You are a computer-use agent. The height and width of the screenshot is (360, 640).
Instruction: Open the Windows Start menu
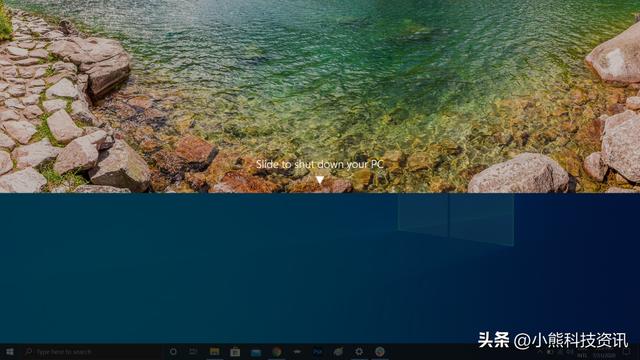click(x=9, y=351)
